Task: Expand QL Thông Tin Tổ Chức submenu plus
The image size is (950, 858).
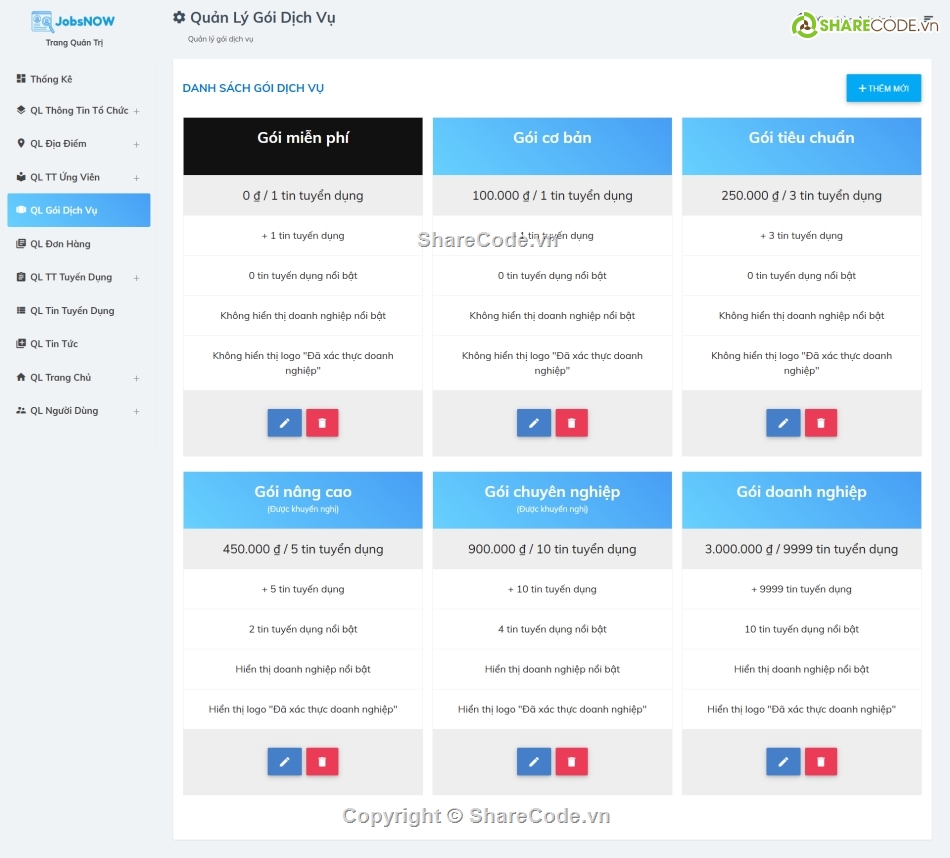Action: pos(136,111)
